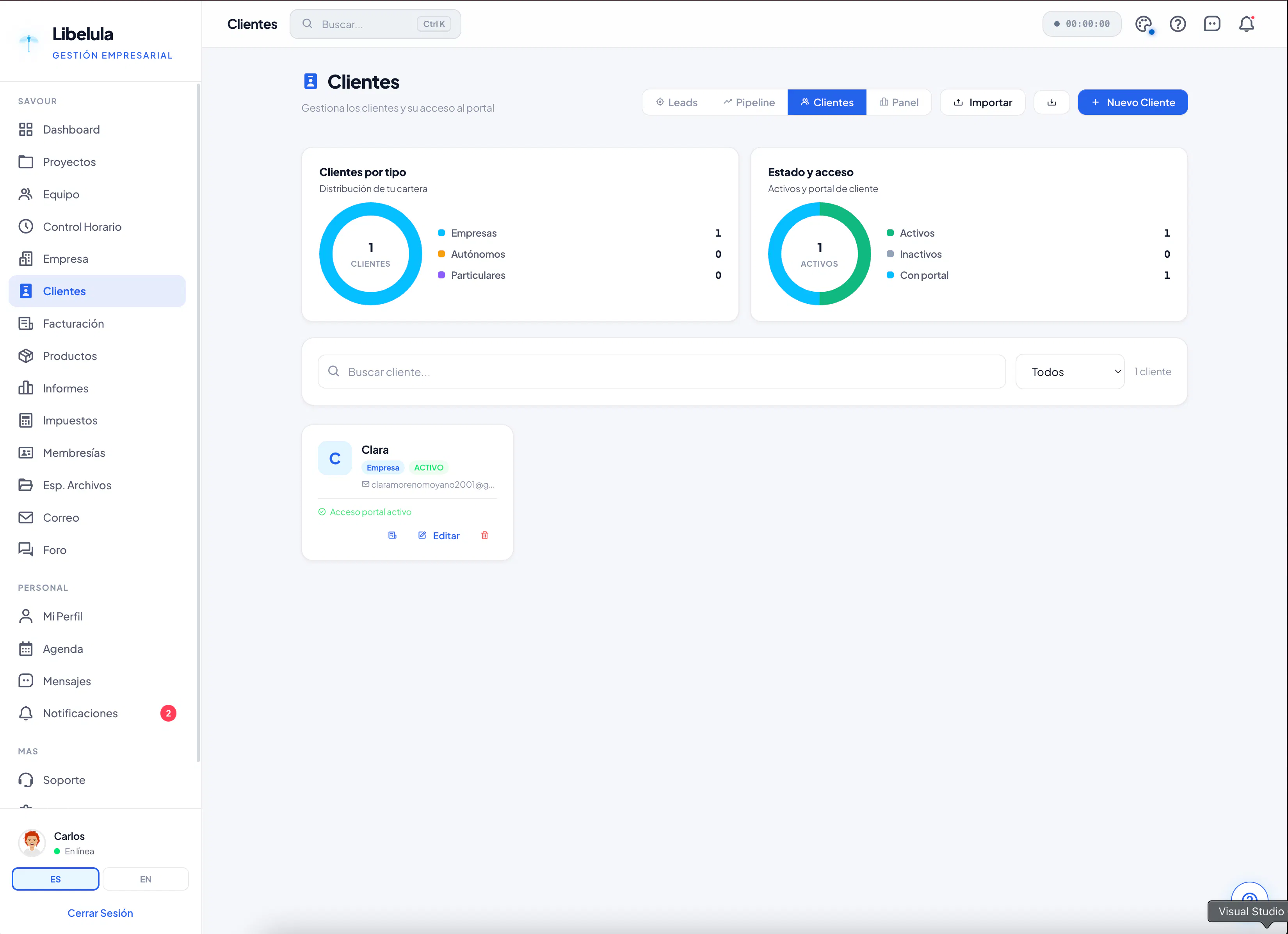
Task: Open Notificaciones with 2 badge
Action: click(97, 713)
